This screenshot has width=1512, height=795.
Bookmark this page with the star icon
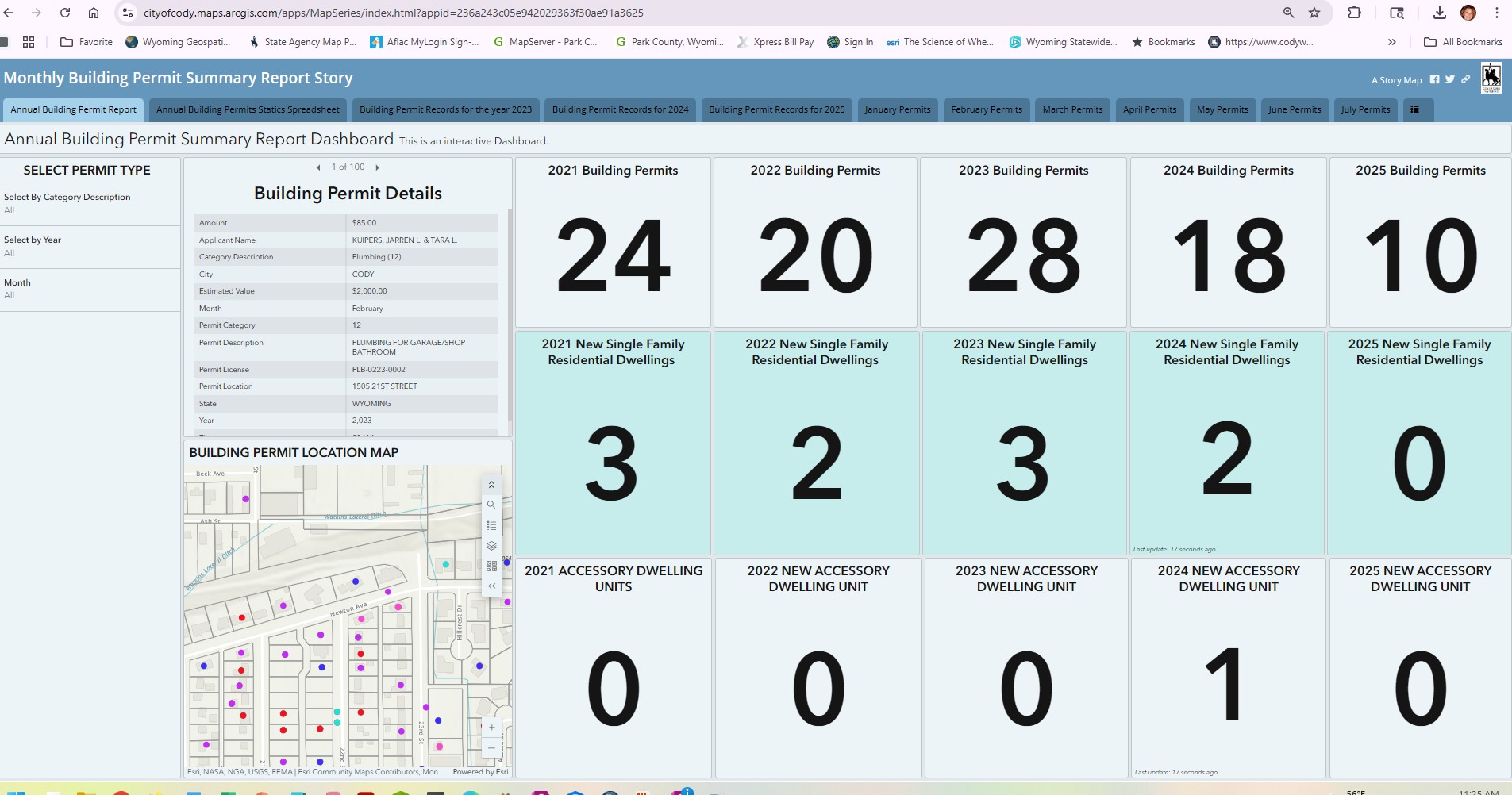click(x=1314, y=13)
